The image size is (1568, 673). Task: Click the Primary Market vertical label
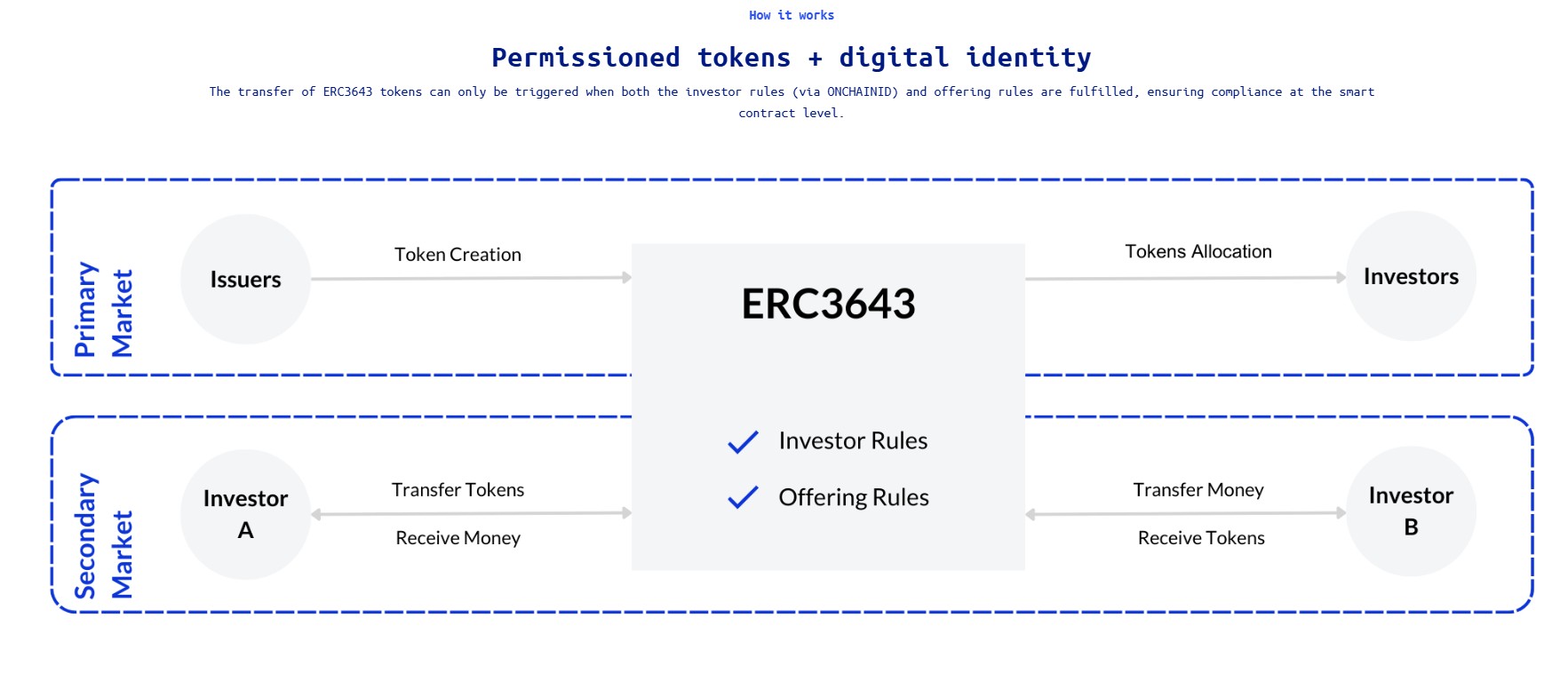pyautogui.click(x=103, y=310)
